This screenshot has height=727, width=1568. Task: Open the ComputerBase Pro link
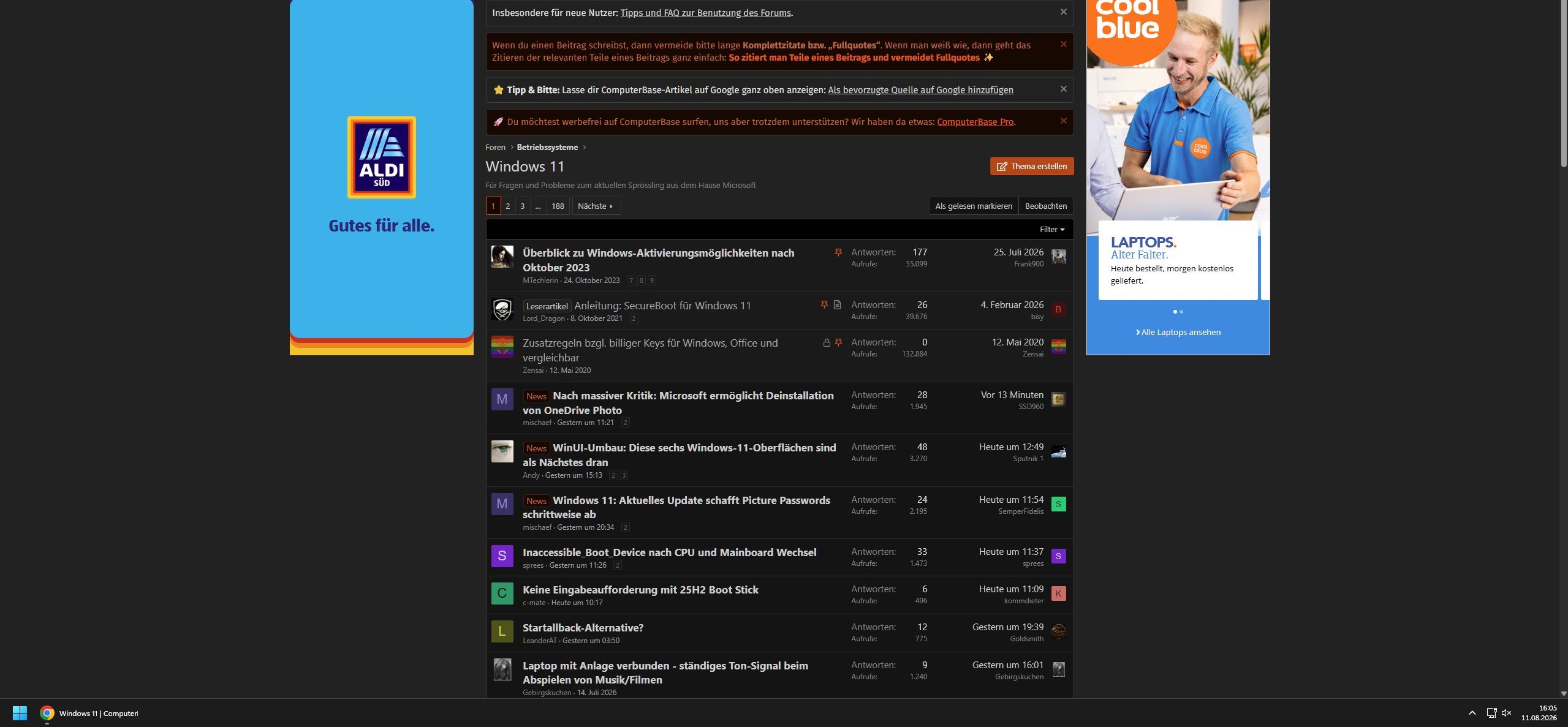(x=975, y=122)
